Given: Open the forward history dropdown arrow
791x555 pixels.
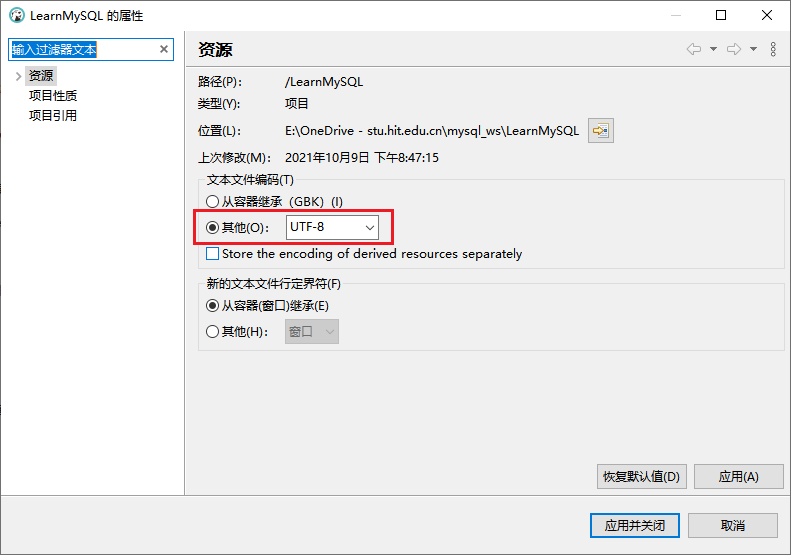Looking at the screenshot, I should tap(753, 49).
